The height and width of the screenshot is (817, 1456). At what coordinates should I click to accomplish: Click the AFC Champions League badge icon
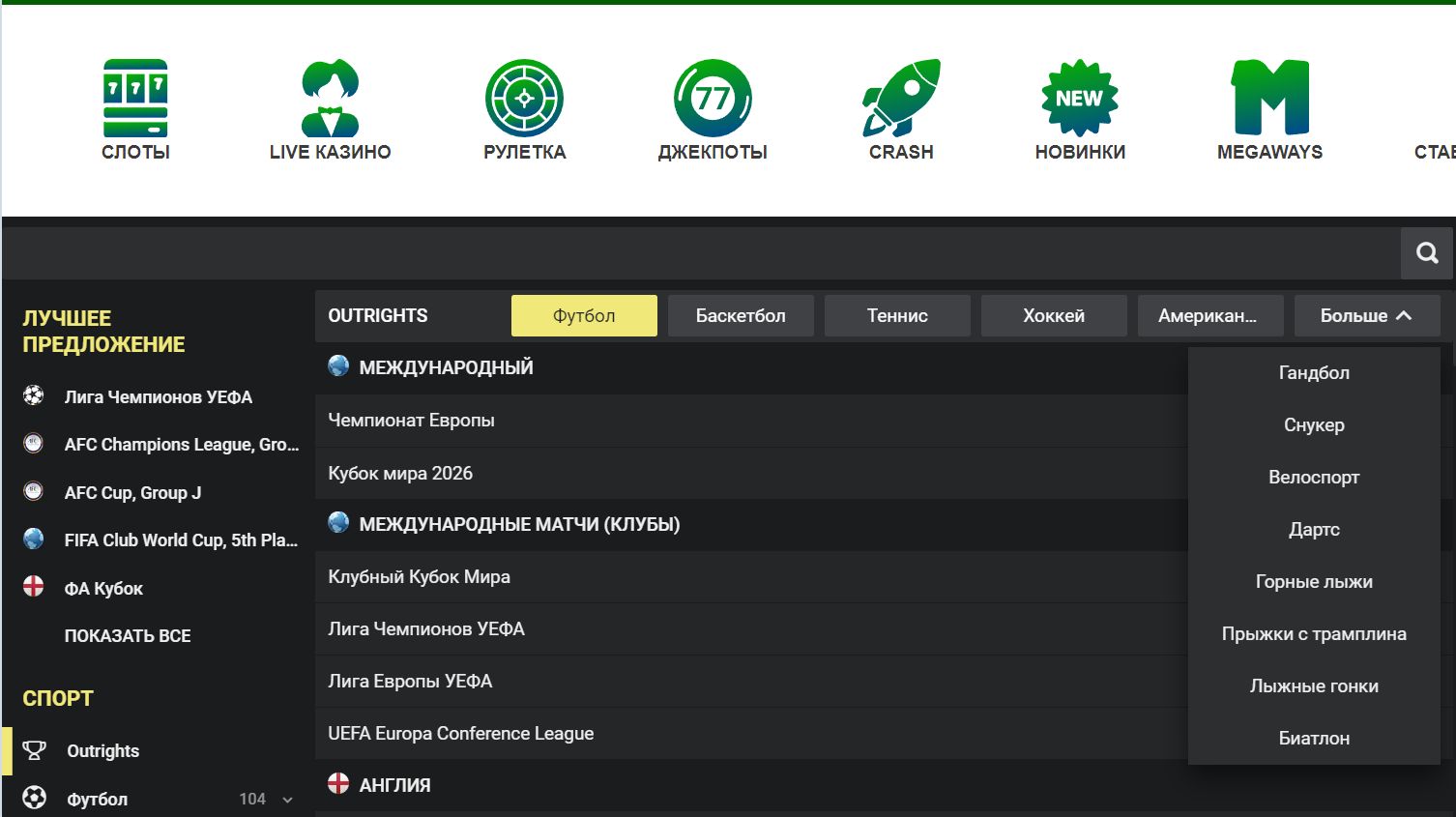34,444
